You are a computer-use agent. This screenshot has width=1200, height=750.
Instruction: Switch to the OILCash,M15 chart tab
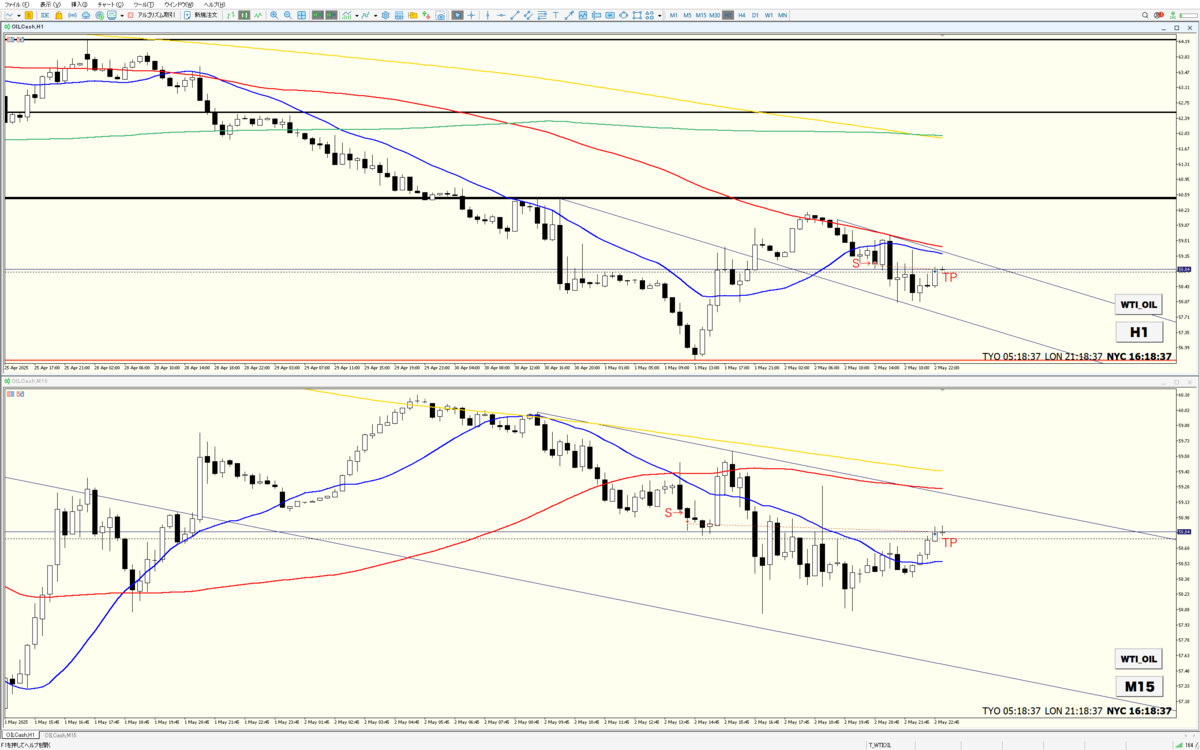[62, 734]
